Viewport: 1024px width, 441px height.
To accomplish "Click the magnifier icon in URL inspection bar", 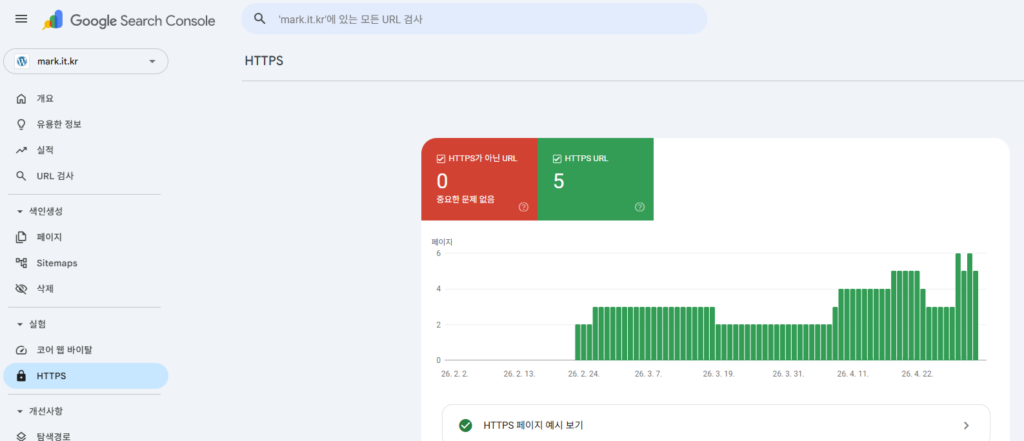I will coord(259,19).
